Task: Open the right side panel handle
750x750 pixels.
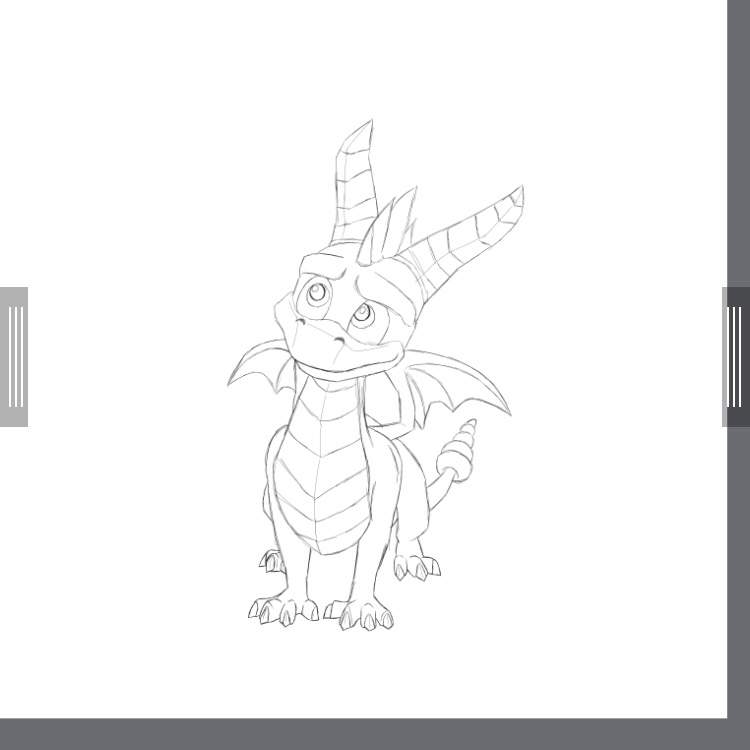Action: 736,357
